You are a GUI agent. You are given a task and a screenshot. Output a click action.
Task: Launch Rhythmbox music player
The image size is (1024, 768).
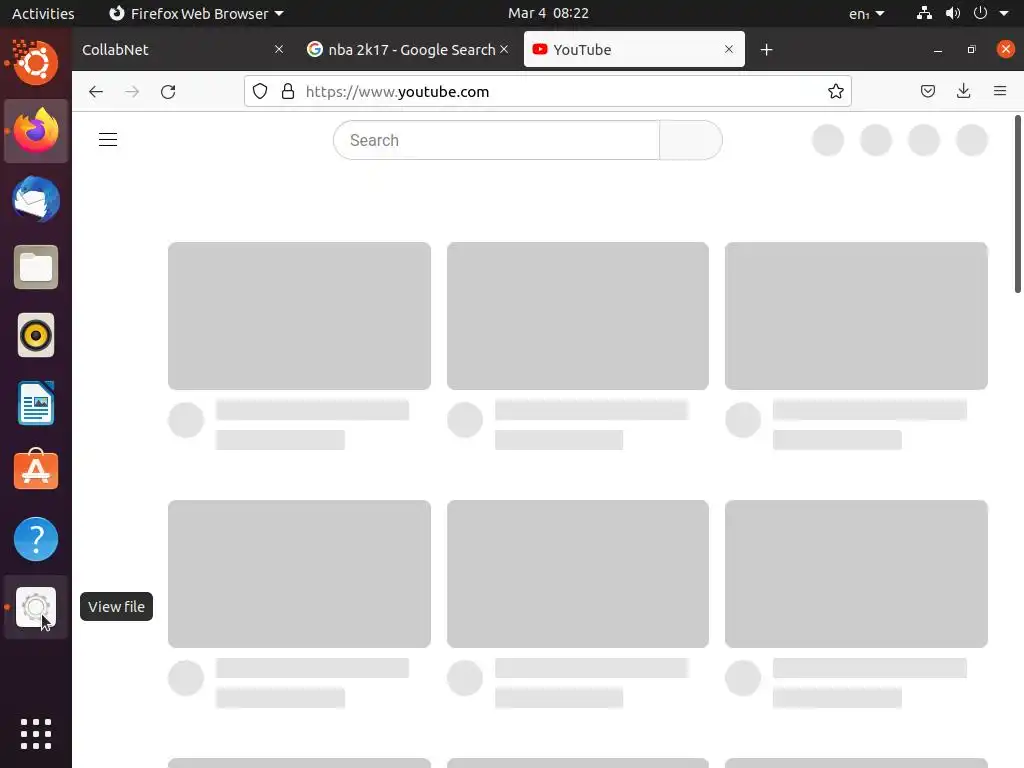[x=36, y=335]
